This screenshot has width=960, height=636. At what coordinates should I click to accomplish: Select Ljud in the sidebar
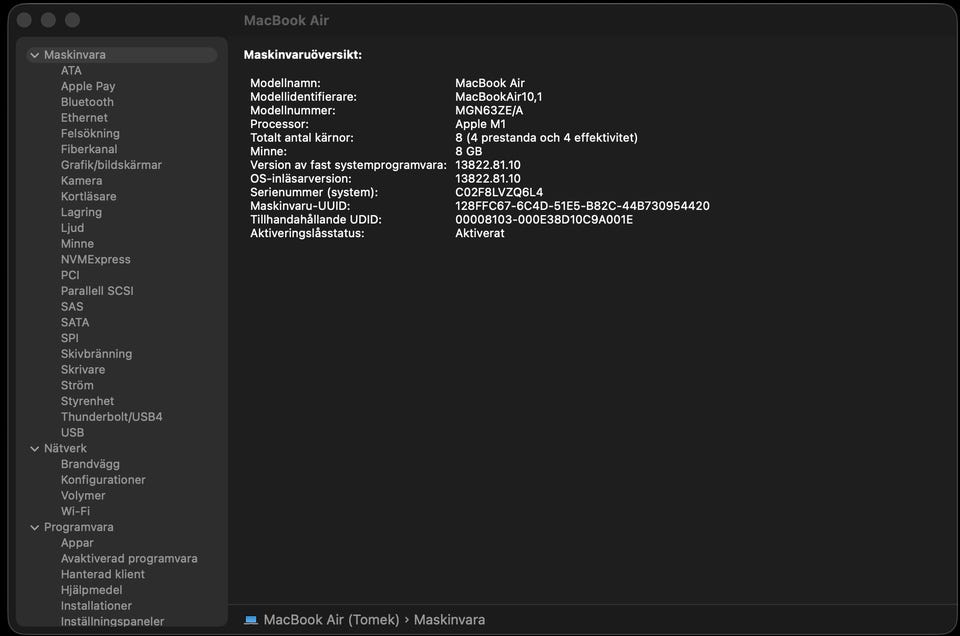point(72,228)
